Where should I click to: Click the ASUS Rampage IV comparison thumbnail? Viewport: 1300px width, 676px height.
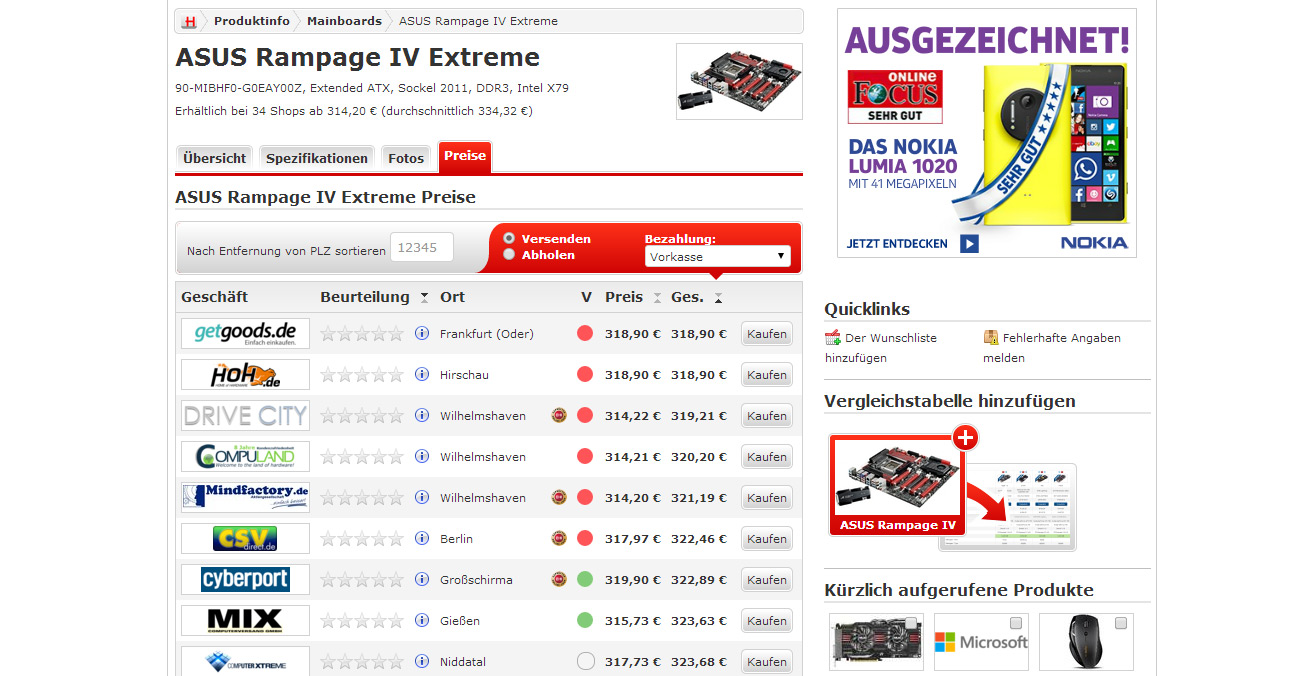coord(897,485)
